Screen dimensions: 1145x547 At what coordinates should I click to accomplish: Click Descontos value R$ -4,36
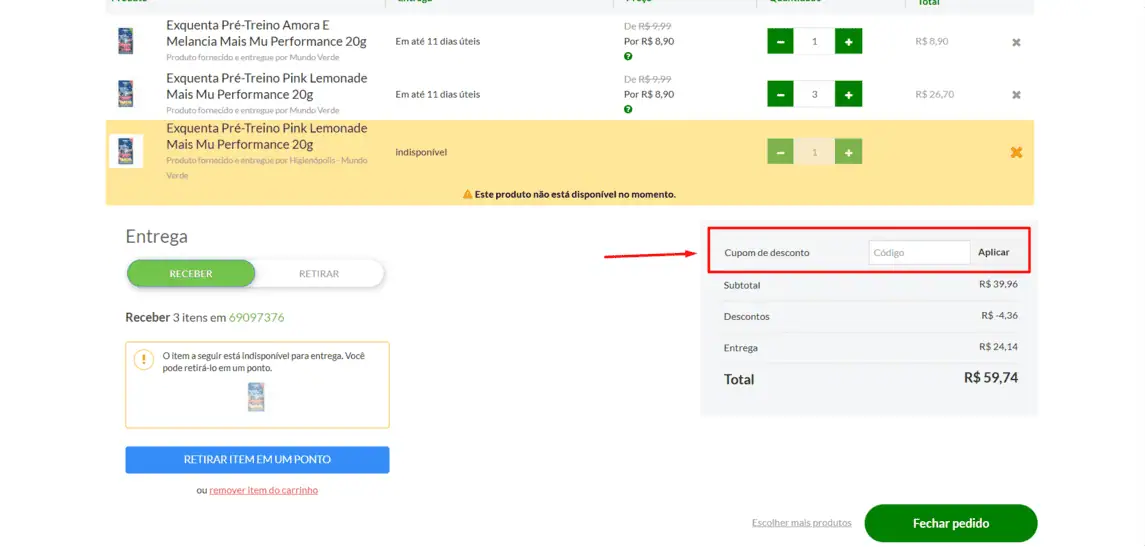coord(1000,315)
